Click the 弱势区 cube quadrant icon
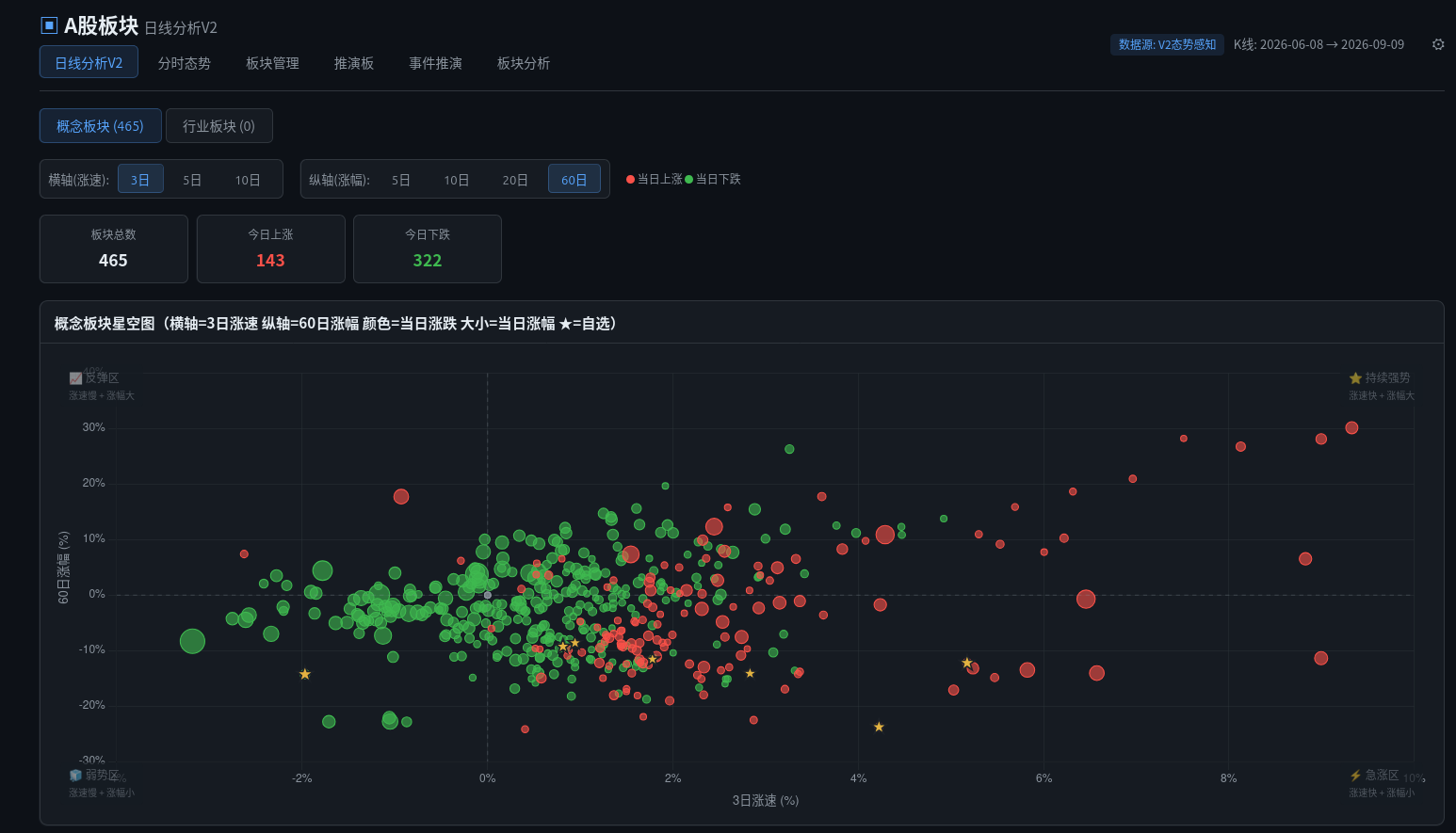 coord(75,775)
